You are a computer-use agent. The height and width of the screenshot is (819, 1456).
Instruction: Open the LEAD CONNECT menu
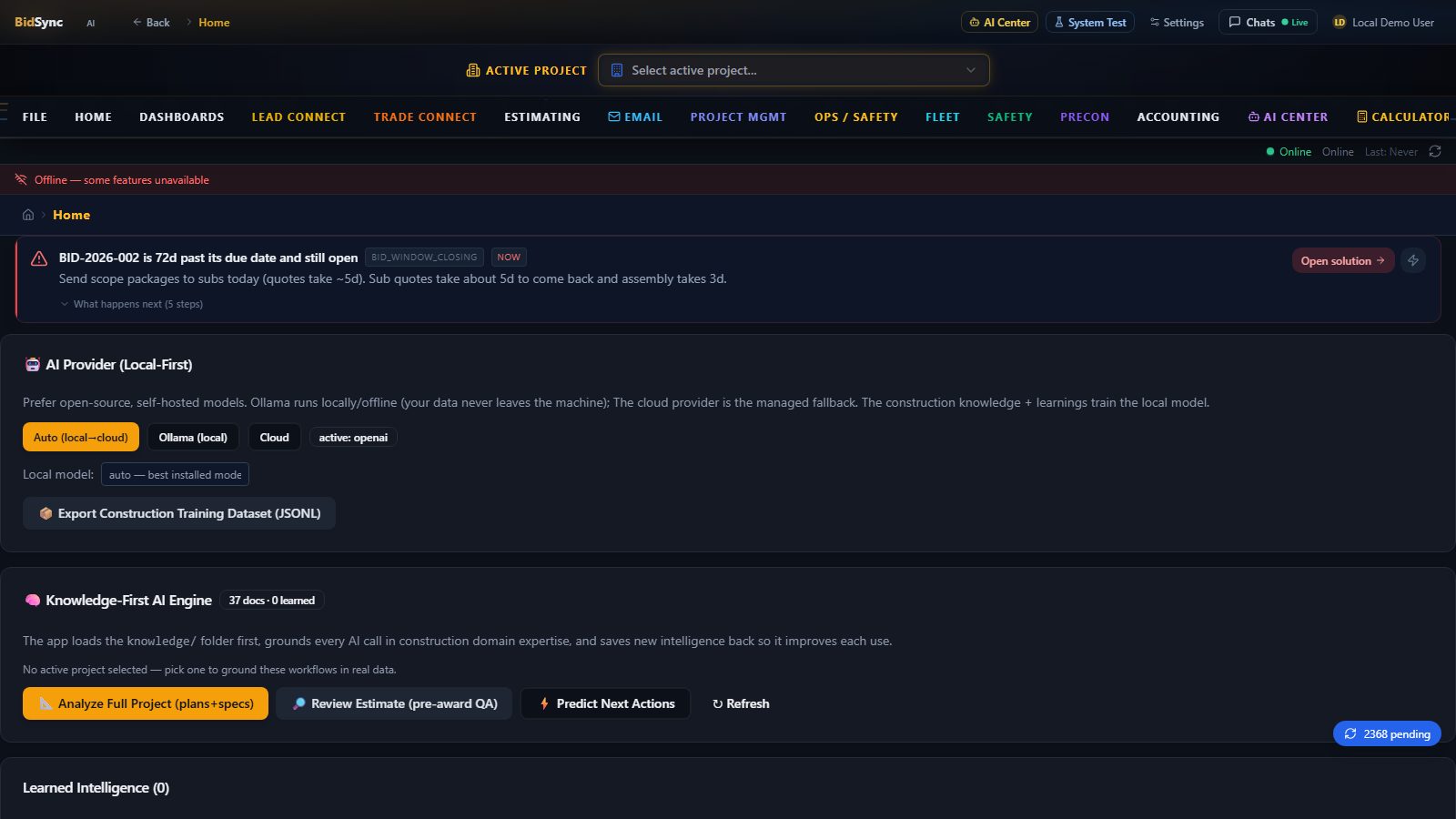pos(298,116)
